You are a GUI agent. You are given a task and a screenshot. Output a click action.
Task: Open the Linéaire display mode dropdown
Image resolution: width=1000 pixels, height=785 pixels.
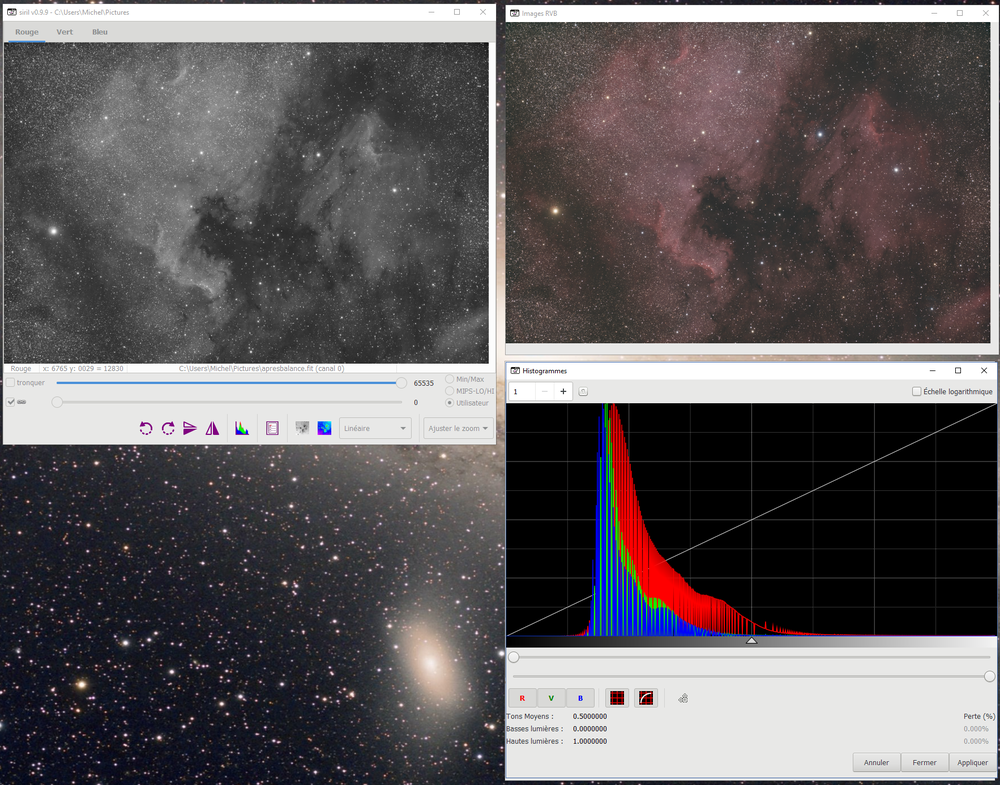pyautogui.click(x=375, y=429)
